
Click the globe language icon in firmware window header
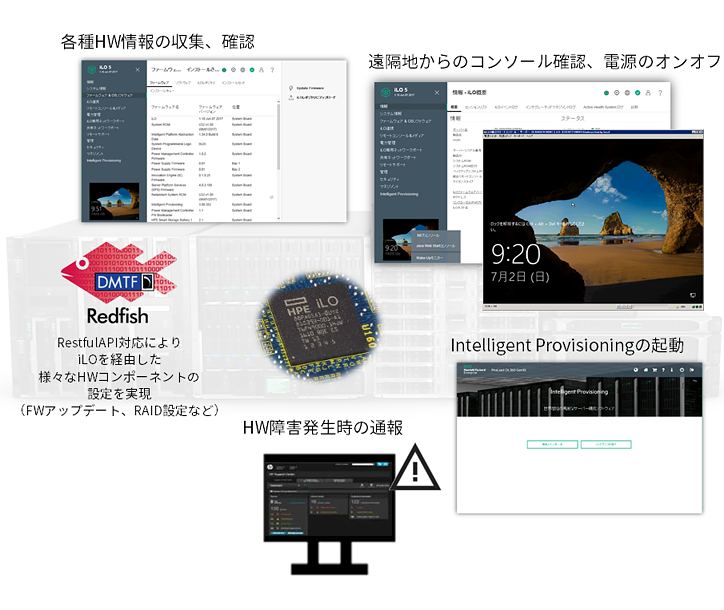click(x=242, y=70)
